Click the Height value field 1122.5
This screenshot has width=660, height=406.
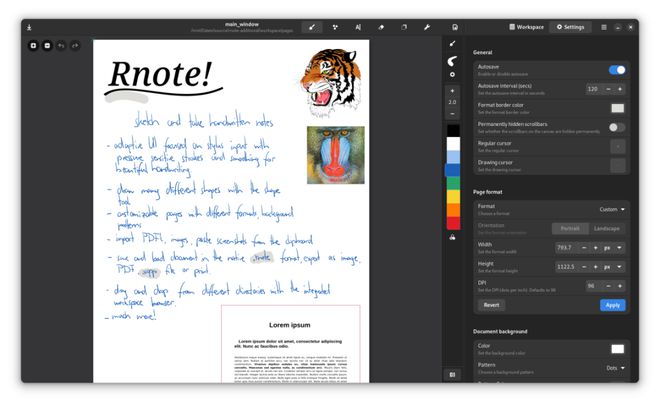coord(566,267)
